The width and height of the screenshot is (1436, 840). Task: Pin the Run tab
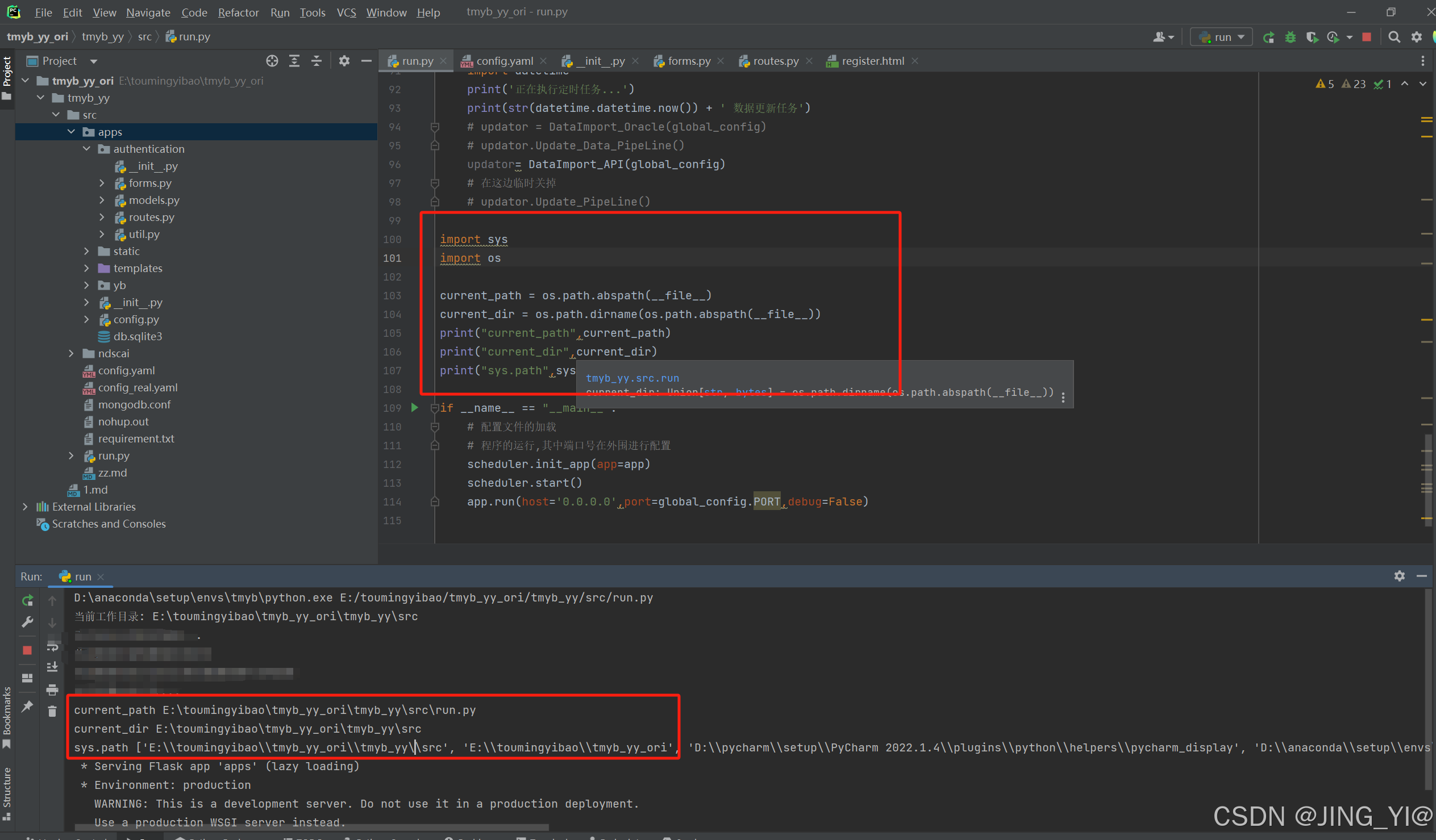click(27, 707)
